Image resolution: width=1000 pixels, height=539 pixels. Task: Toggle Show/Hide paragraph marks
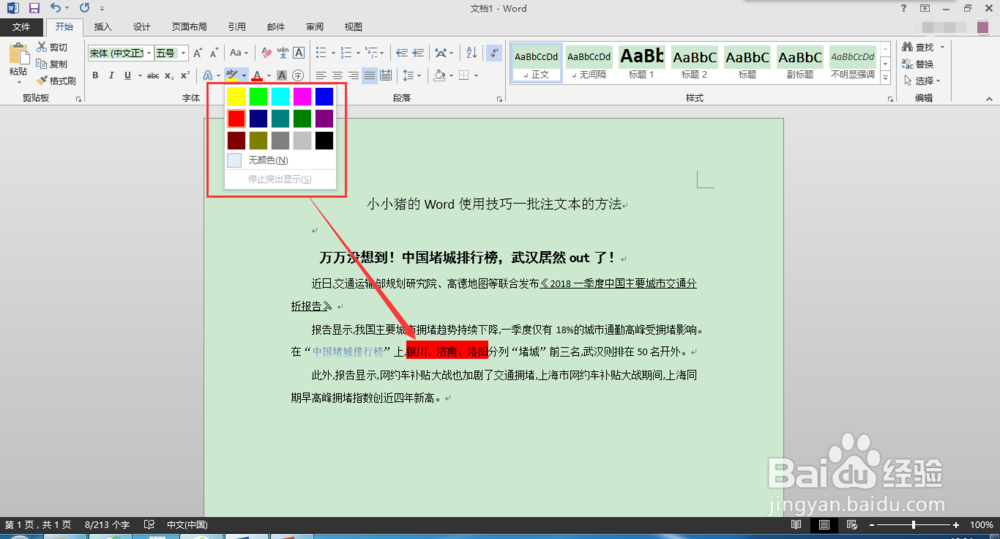coord(494,53)
